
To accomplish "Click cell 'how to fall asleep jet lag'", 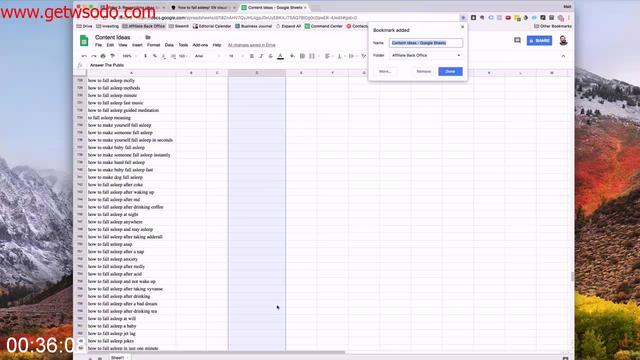I will point(131,333).
